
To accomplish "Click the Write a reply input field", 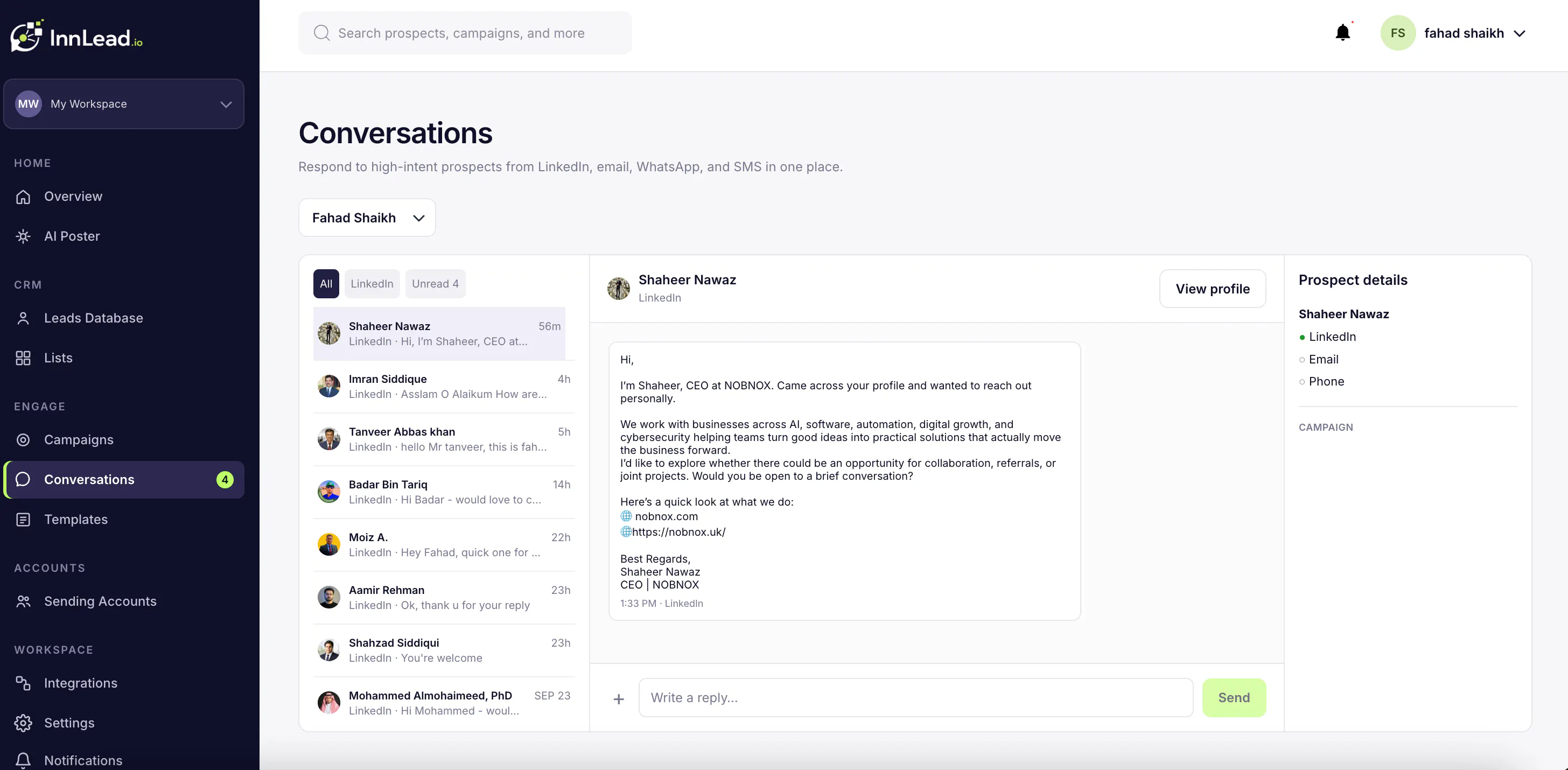I will 915,697.
